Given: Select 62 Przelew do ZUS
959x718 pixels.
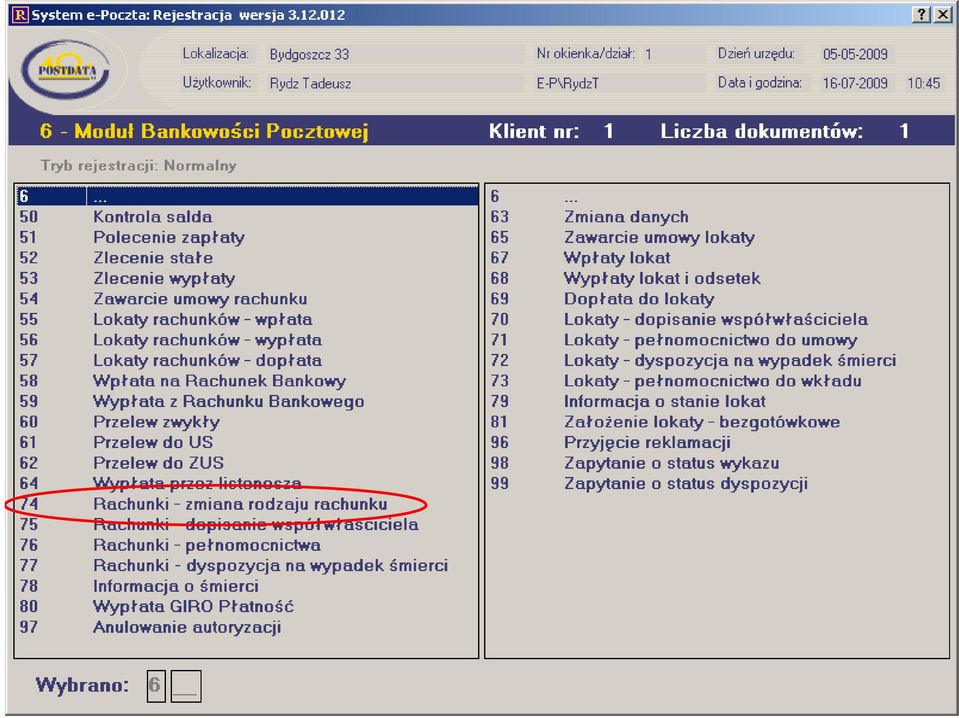Looking at the screenshot, I should (246, 463).
